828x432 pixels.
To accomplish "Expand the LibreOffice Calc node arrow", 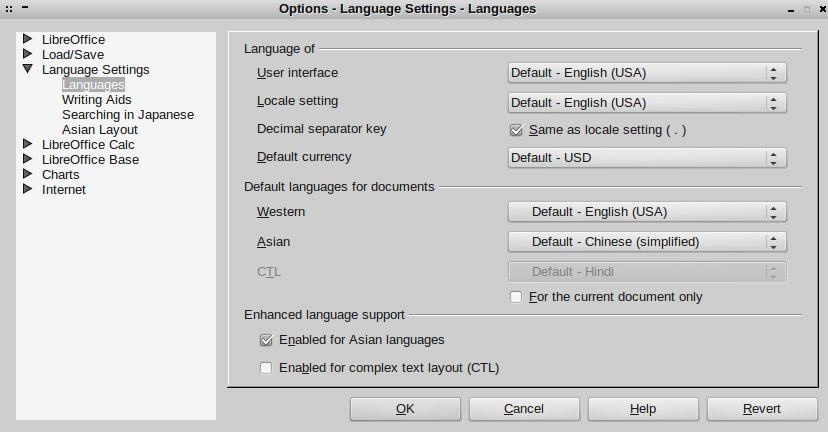I will tap(28, 144).
